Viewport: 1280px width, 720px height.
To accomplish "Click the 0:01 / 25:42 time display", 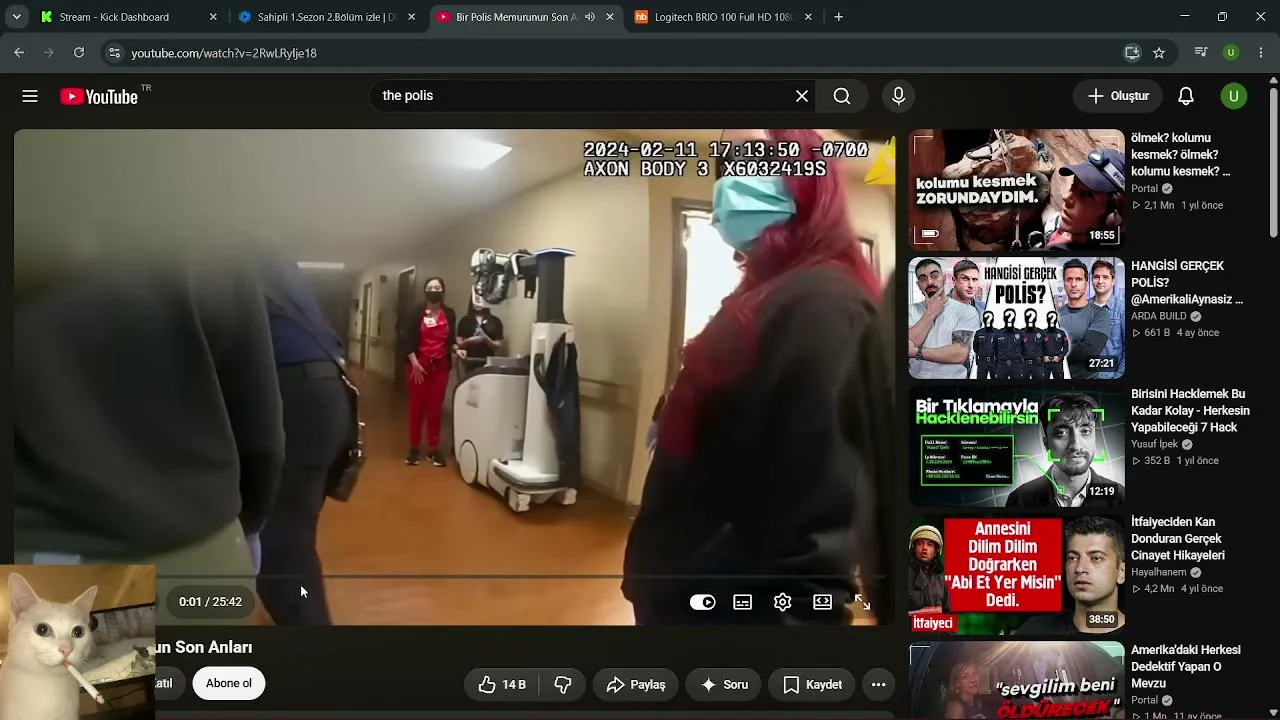I will pyautogui.click(x=210, y=602).
